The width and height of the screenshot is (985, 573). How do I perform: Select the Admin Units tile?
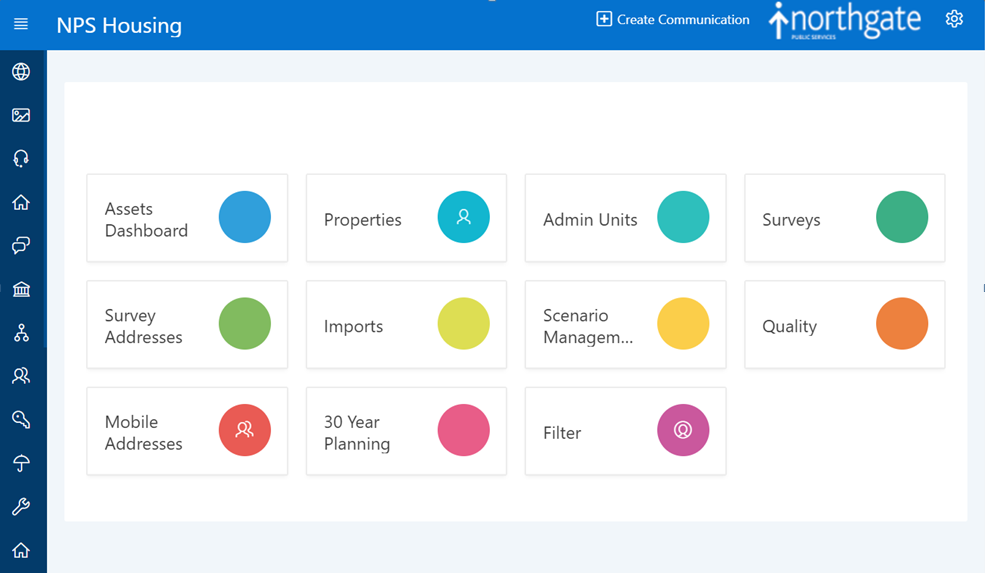[626, 218]
